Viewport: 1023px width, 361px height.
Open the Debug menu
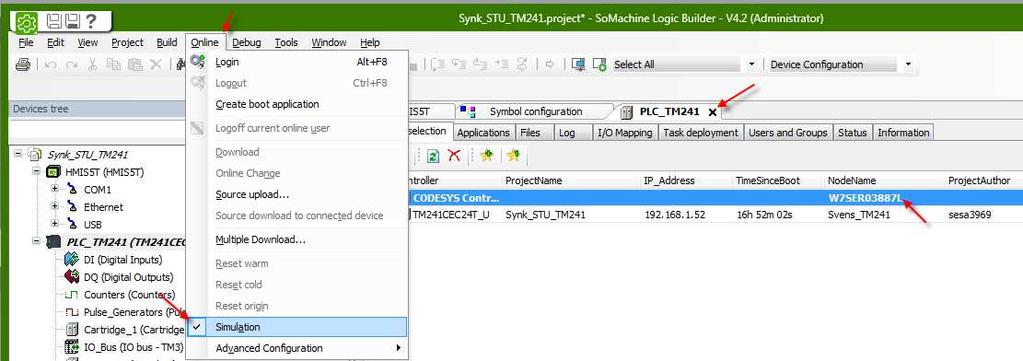point(247,42)
